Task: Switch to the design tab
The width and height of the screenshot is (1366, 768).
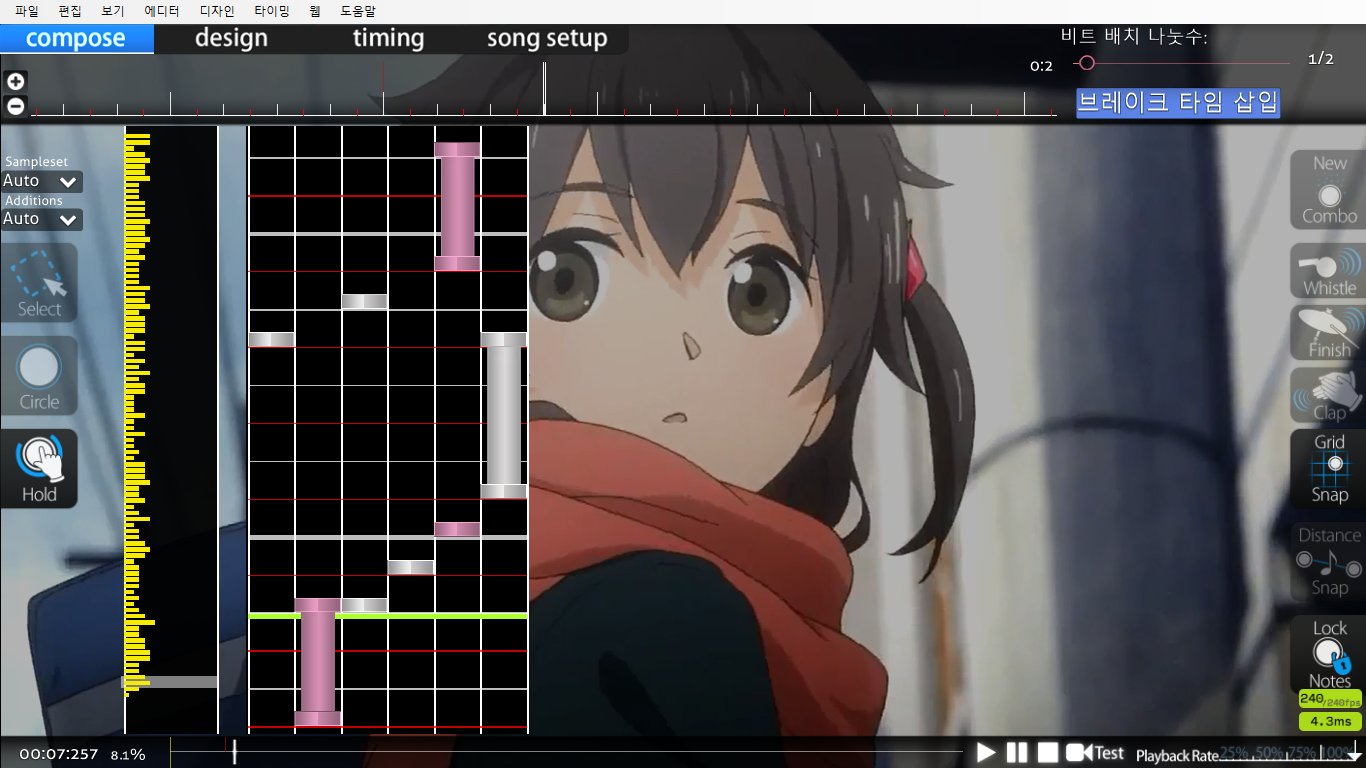Action: coord(231,38)
